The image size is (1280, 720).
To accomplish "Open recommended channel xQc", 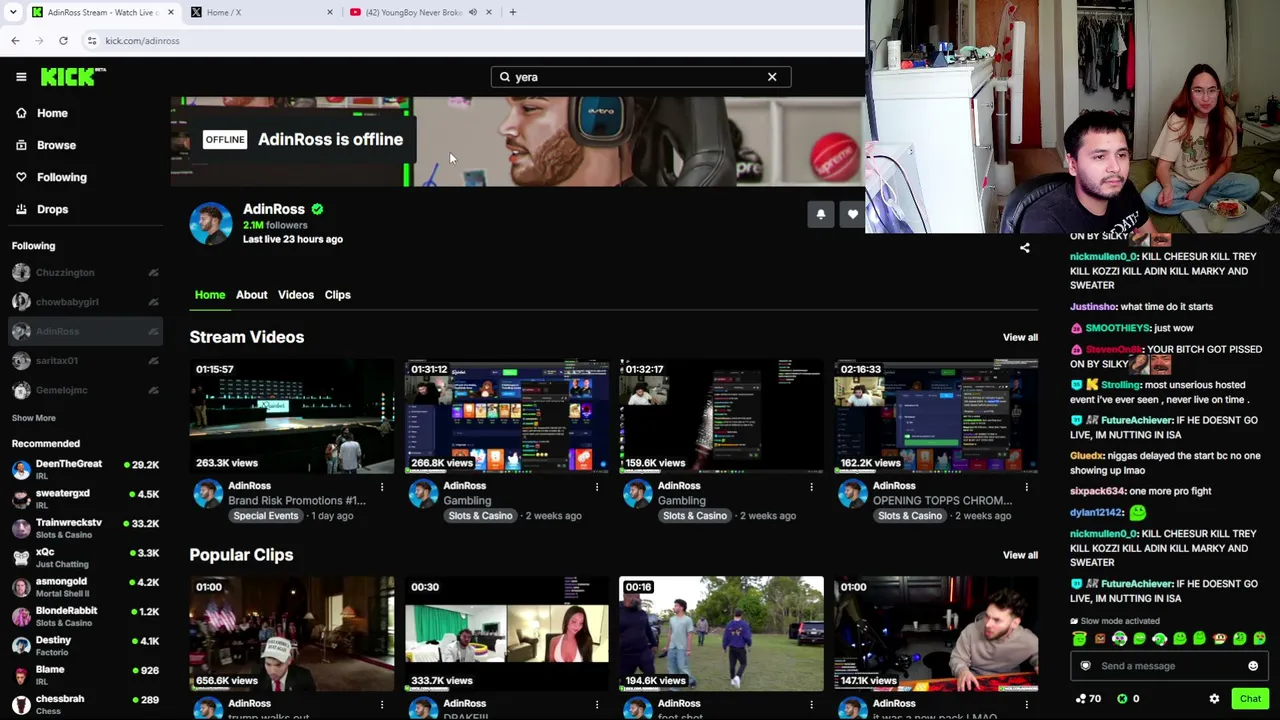I will click(86, 557).
